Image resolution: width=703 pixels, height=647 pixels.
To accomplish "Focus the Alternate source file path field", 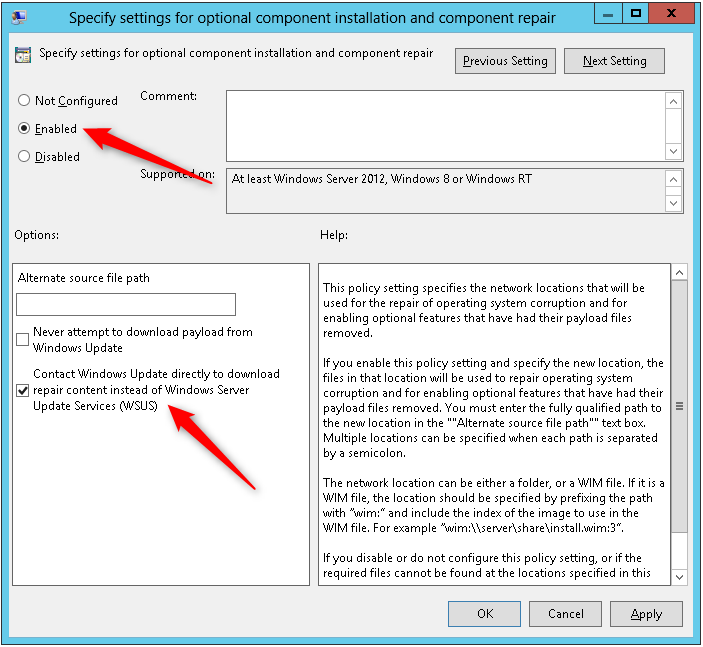I will pos(126,304).
